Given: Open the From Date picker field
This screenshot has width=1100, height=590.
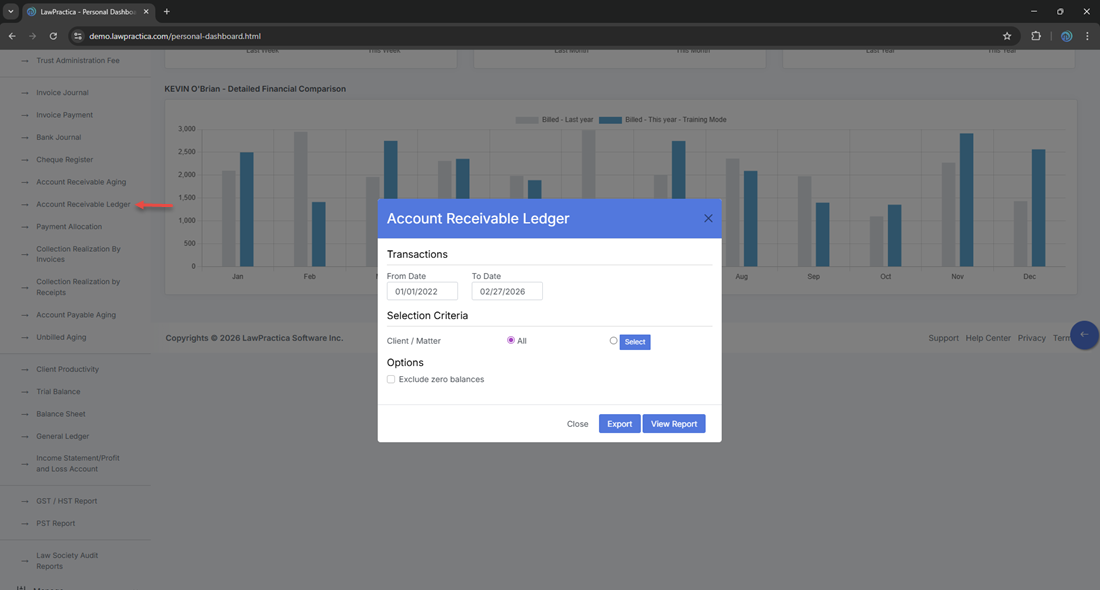Looking at the screenshot, I should coord(422,291).
